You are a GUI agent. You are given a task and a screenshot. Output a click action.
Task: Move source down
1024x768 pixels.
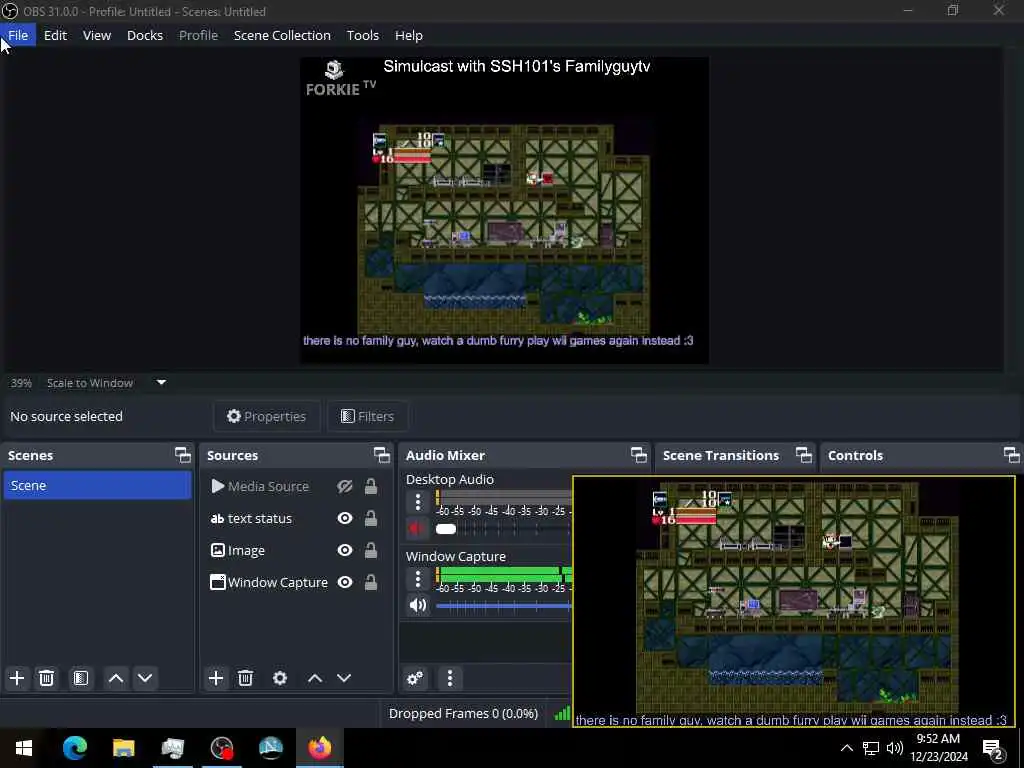(x=344, y=678)
